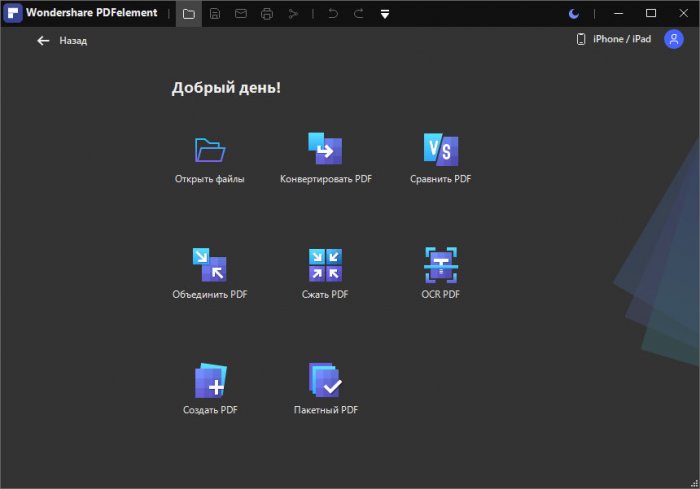Open the Пакетный PDF batch tool
The width and height of the screenshot is (700, 489).
click(x=325, y=381)
